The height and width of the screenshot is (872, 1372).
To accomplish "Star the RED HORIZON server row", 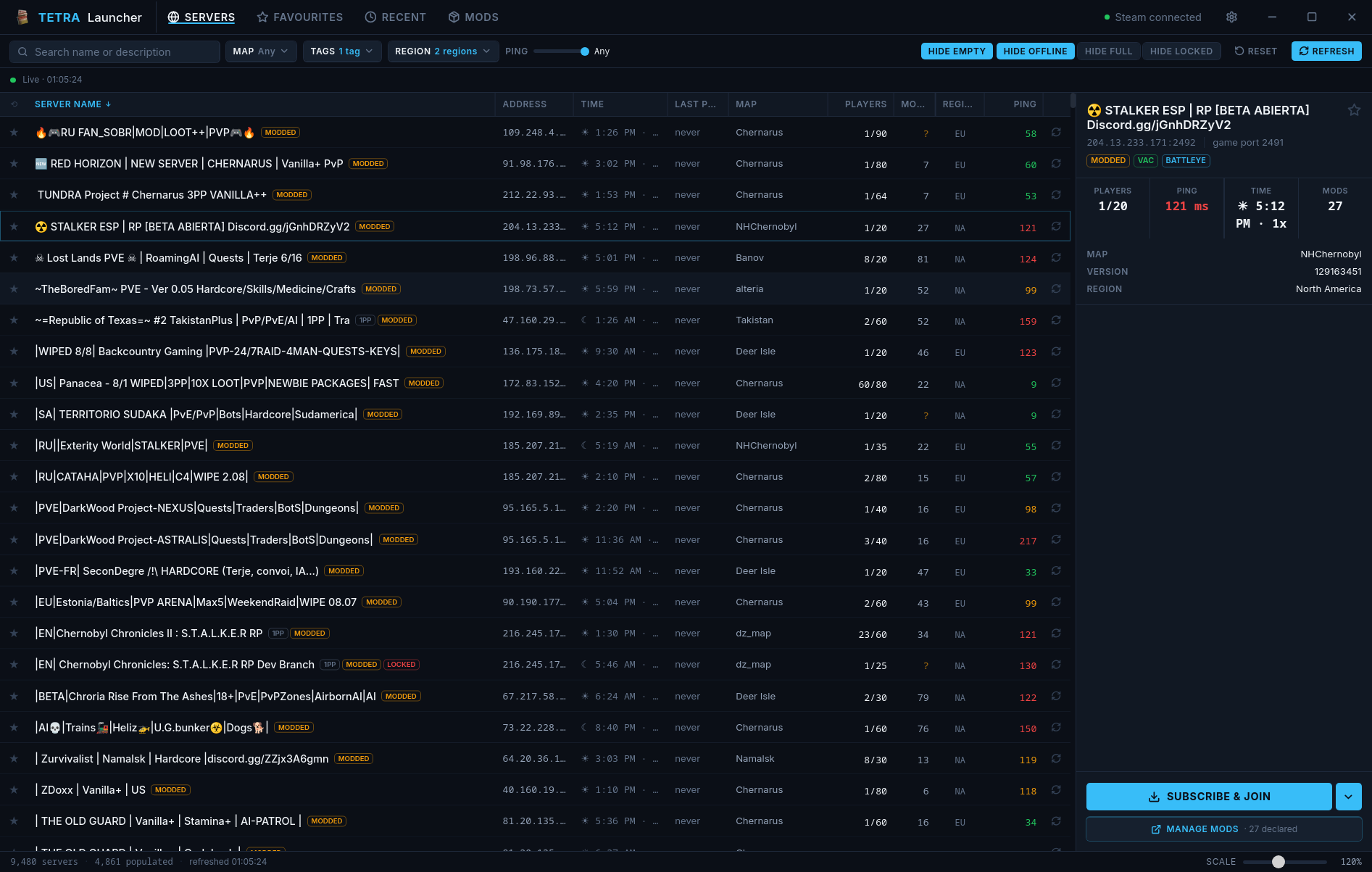I will [x=14, y=164].
